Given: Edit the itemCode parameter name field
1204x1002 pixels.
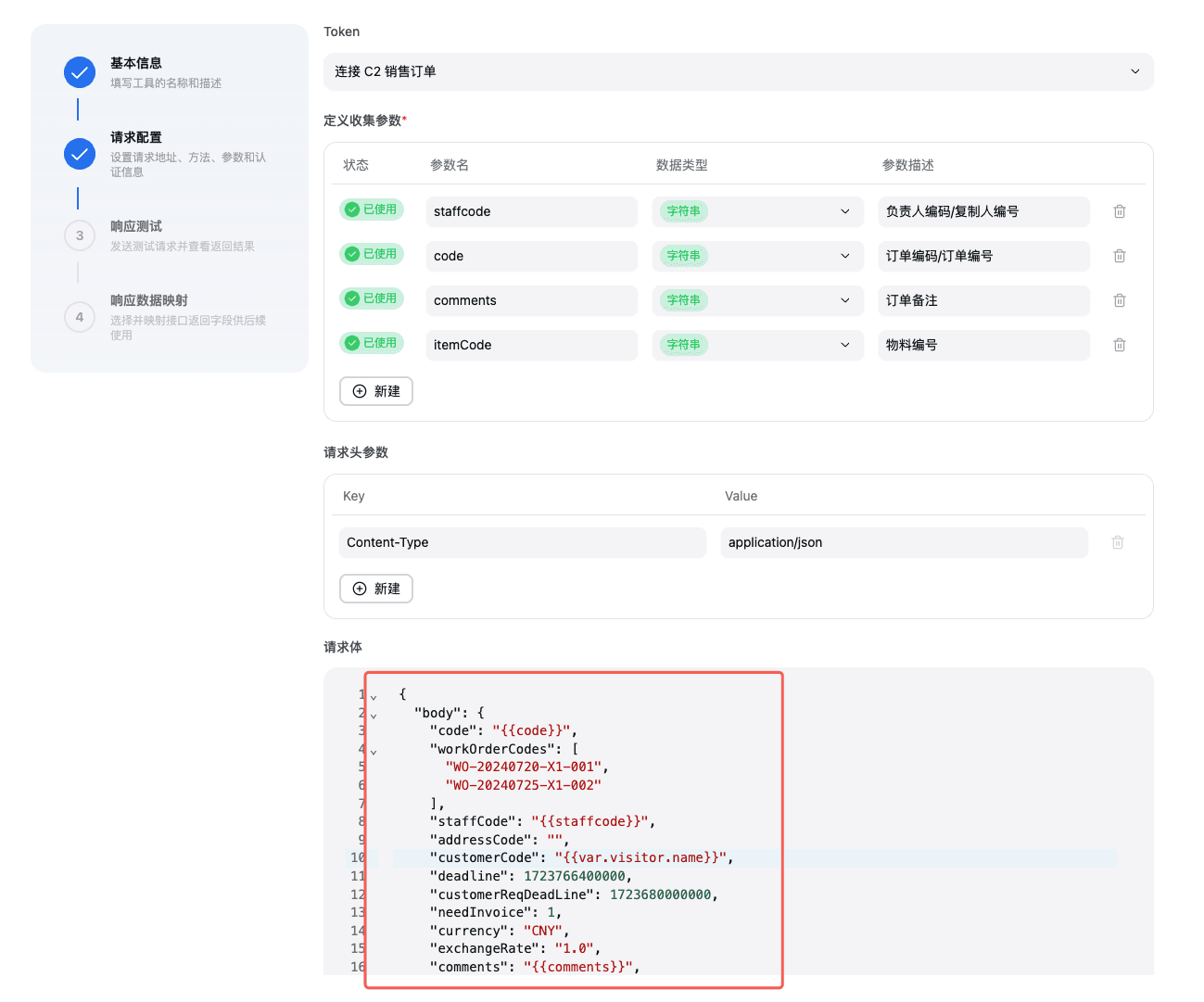Looking at the screenshot, I should 532,345.
